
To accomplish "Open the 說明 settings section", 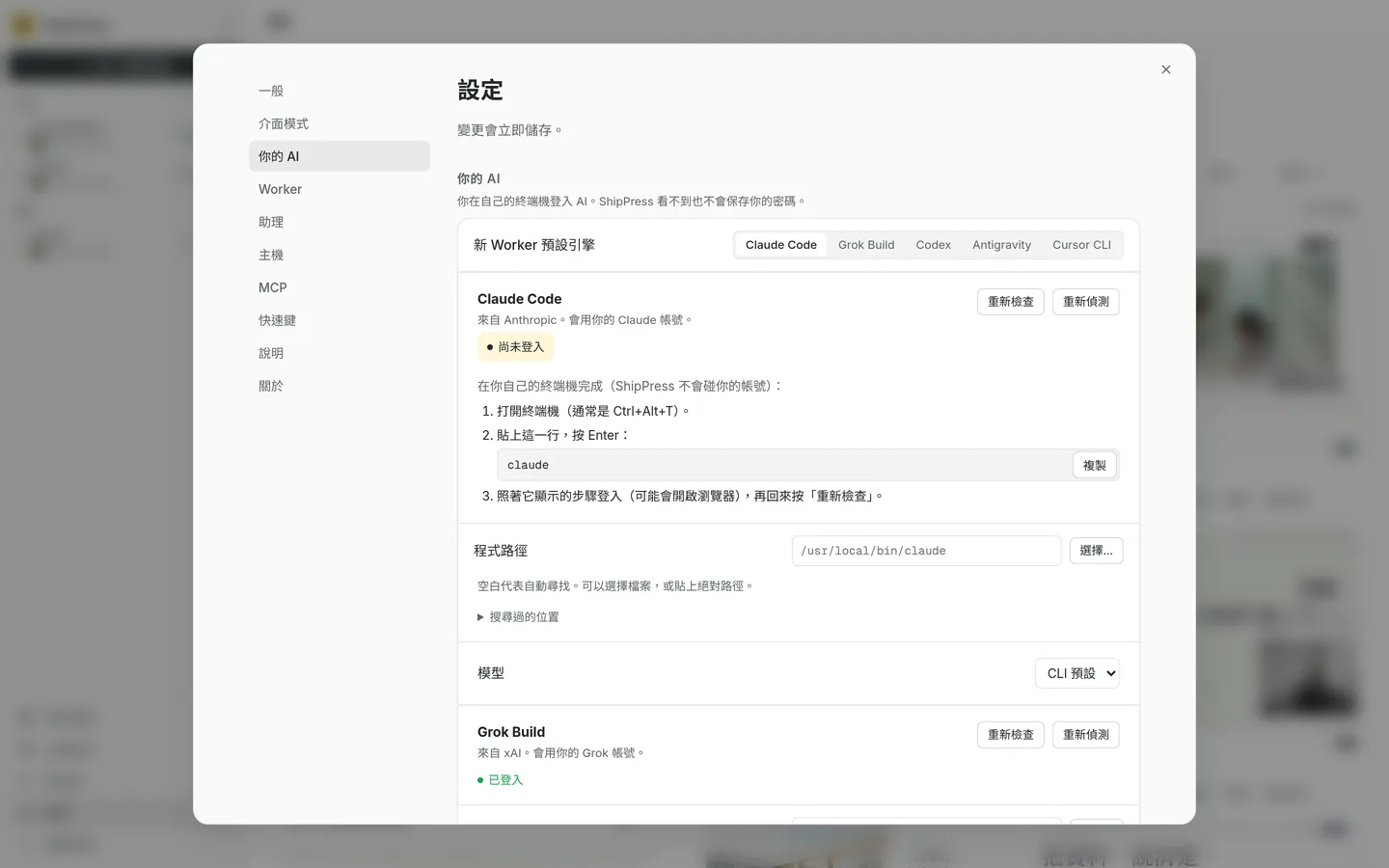I will coord(339,353).
